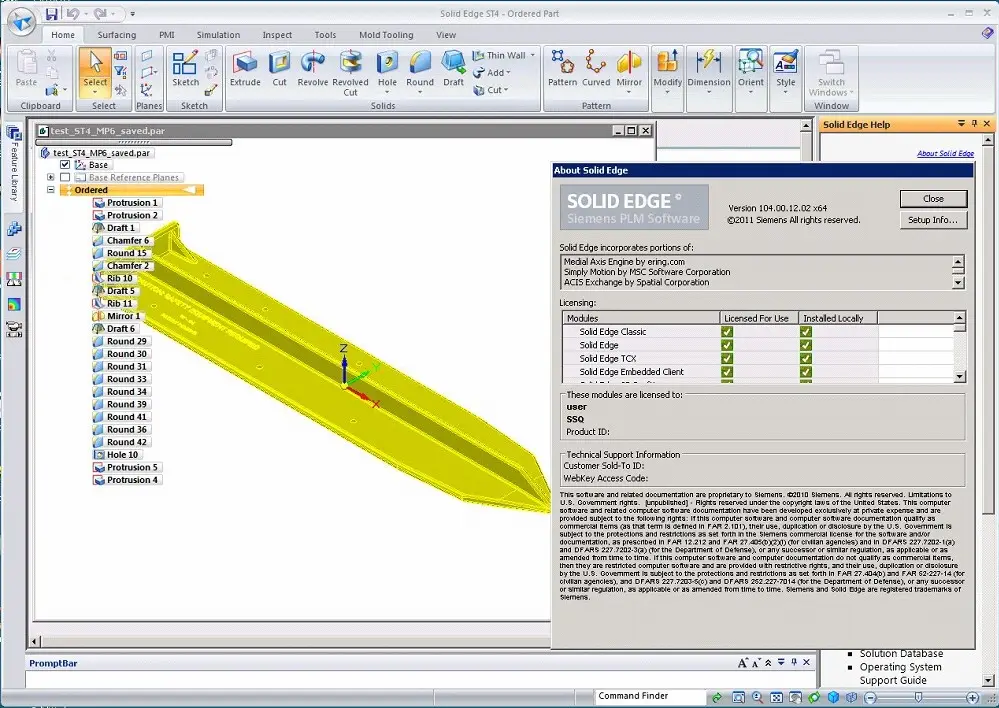999x708 pixels.
Task: Click Close in About Solid Edge dialog
Action: (933, 199)
